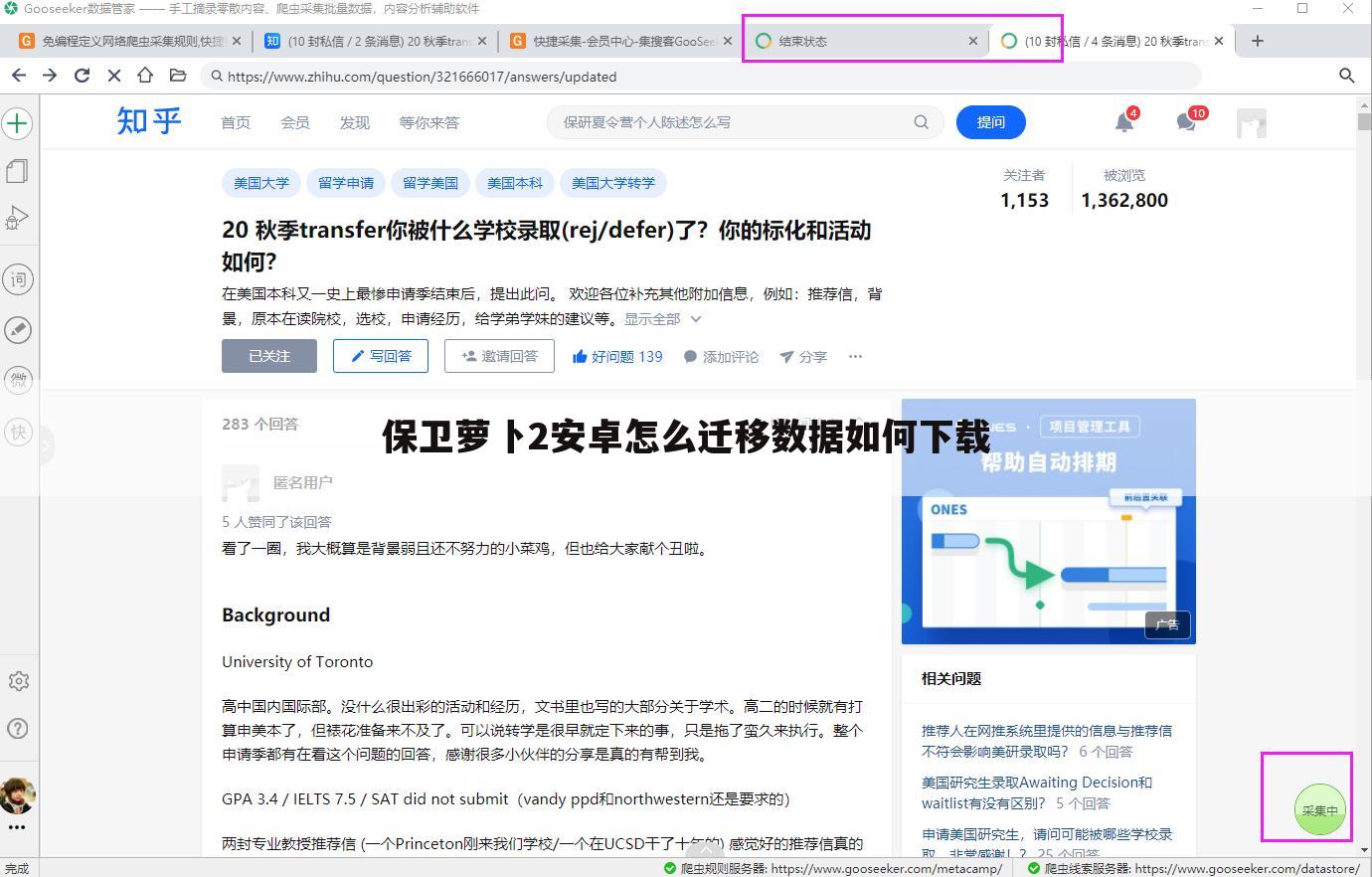Viewport: 1372px width, 877px height.
Task: Close the 免编程定义网络爬虫采集规则 tab
Action: pyautogui.click(x=237, y=41)
